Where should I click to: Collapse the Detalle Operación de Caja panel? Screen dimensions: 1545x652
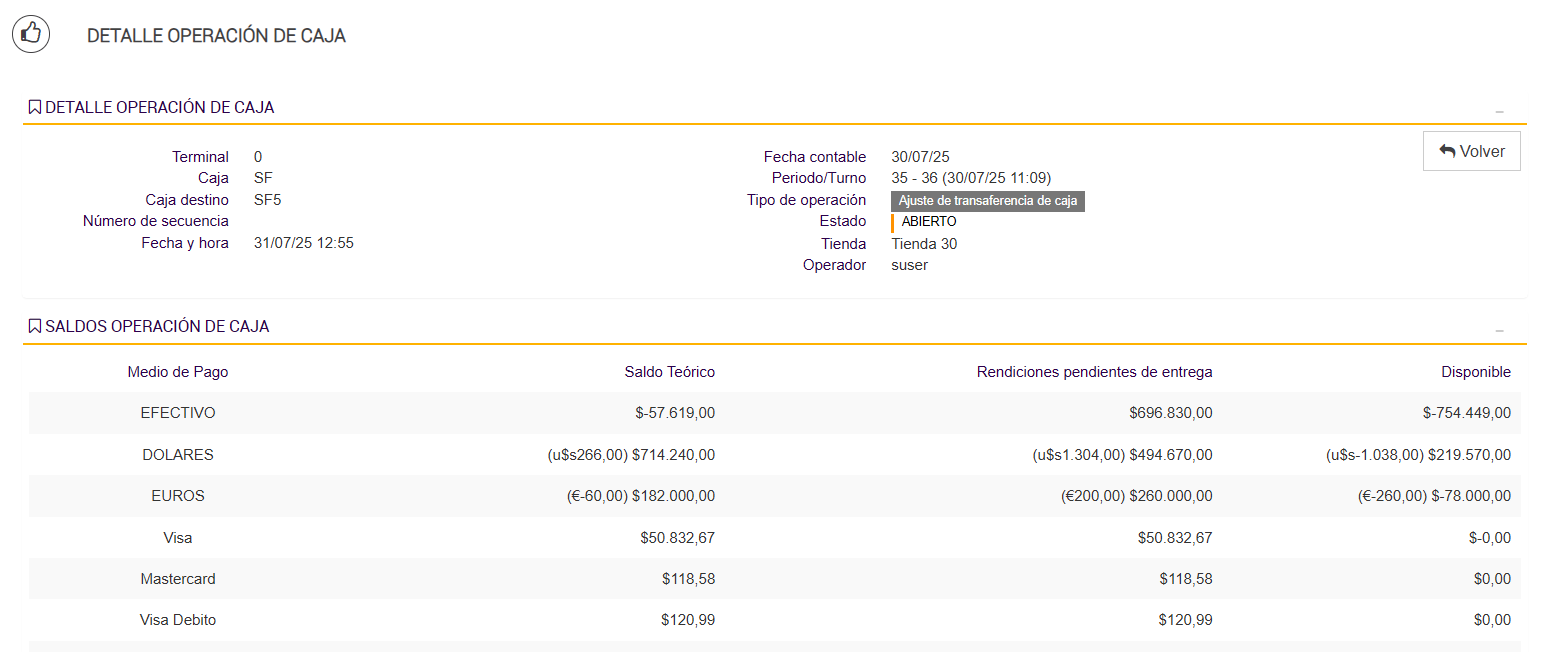tap(1499, 112)
